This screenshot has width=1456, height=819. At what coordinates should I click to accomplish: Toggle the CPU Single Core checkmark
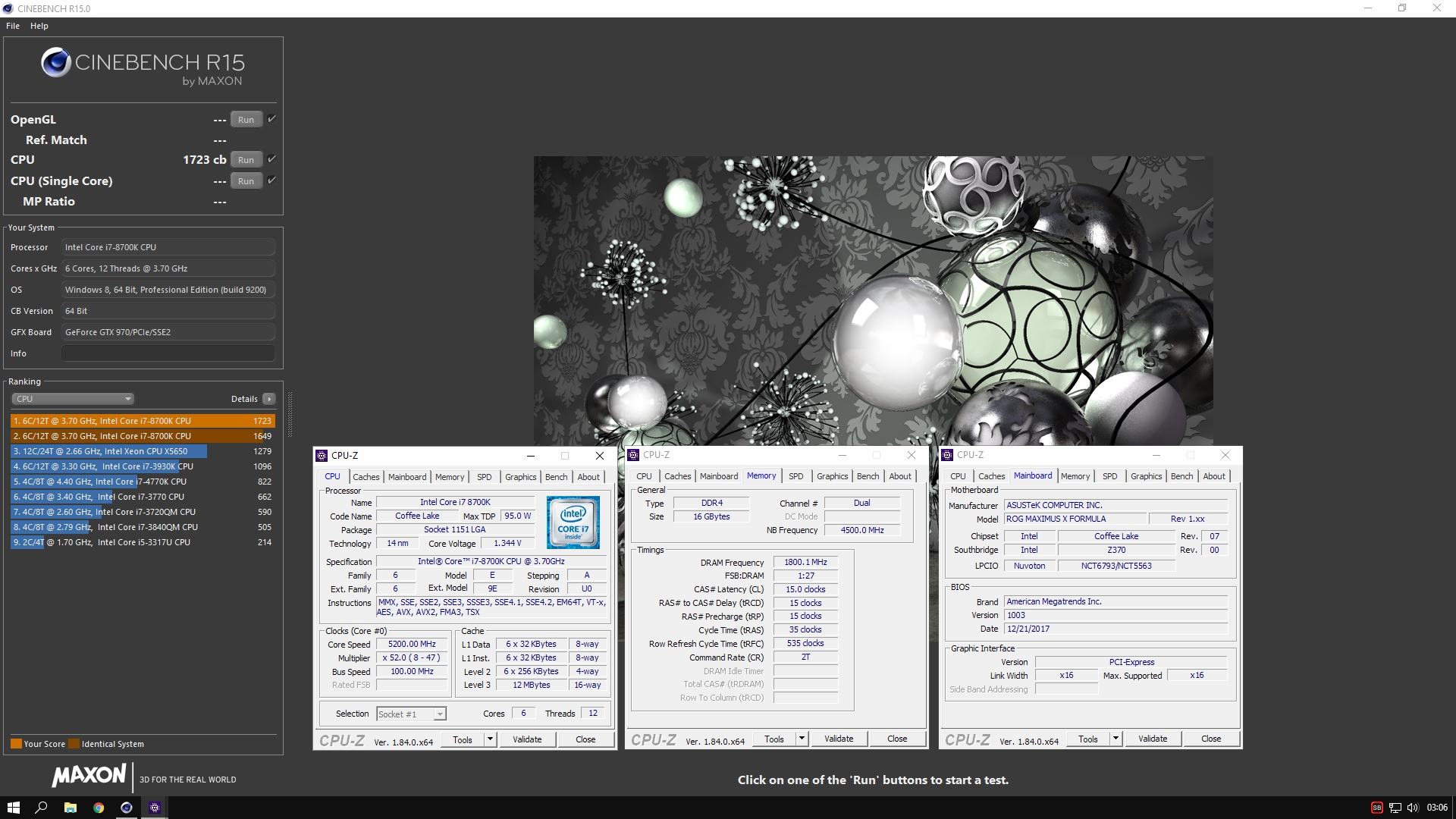[x=271, y=180]
